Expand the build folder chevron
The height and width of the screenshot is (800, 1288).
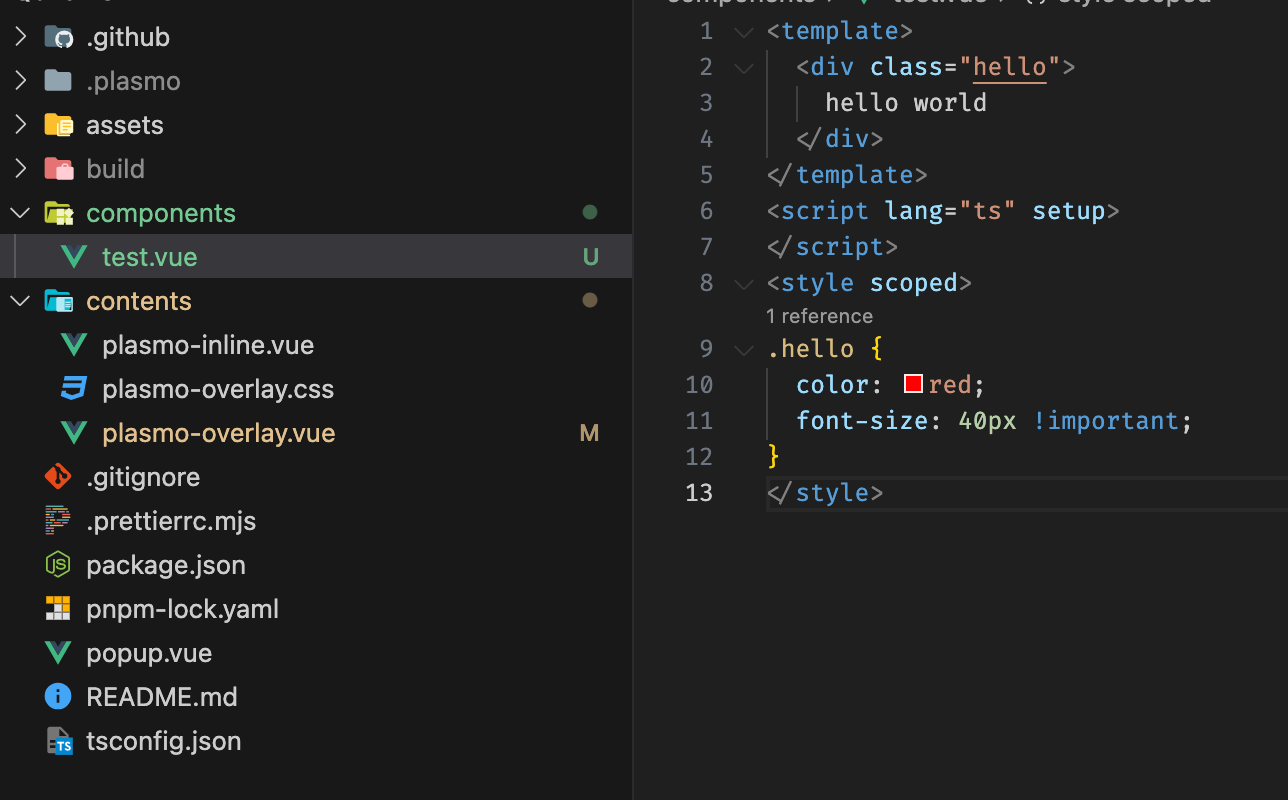pos(20,169)
